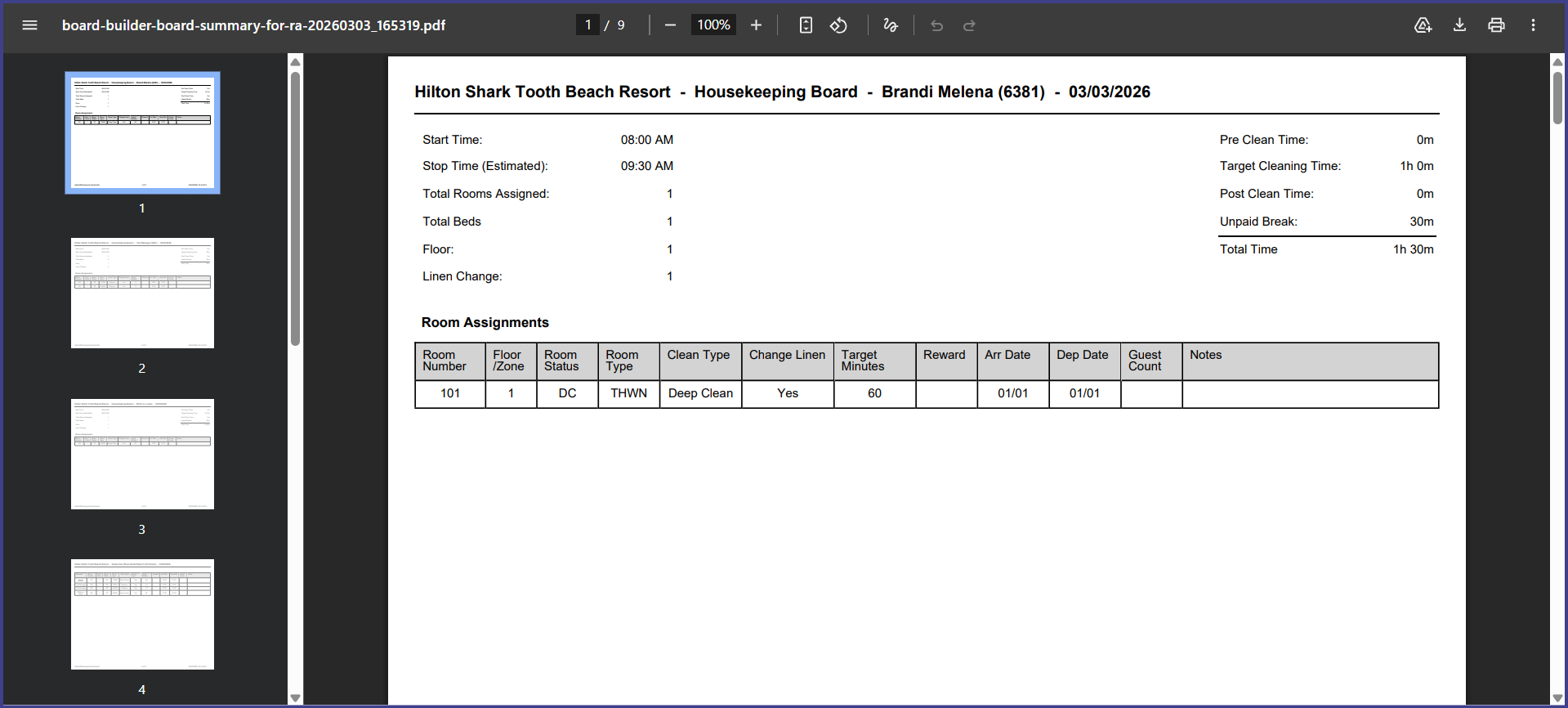Click the fit to page icon

tap(806, 25)
